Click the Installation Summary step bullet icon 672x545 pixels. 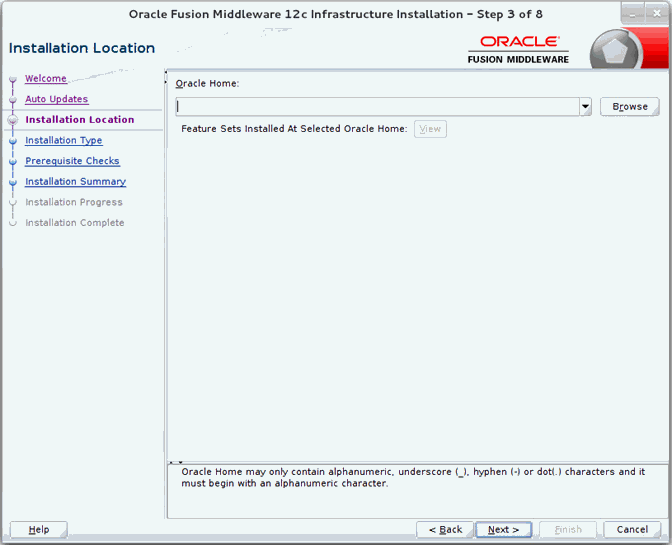click(13, 182)
